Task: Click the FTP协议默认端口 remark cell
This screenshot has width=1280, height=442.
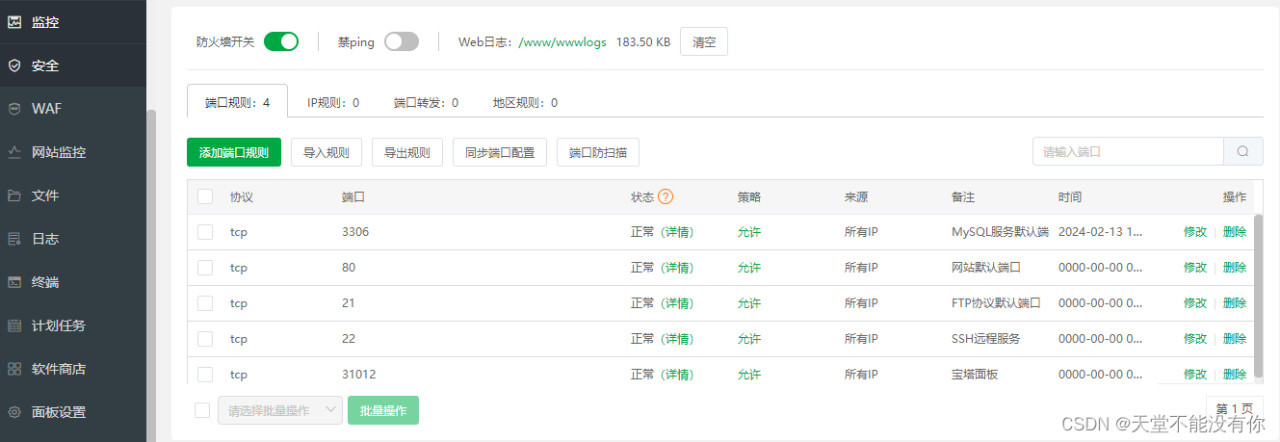Action: coord(996,303)
